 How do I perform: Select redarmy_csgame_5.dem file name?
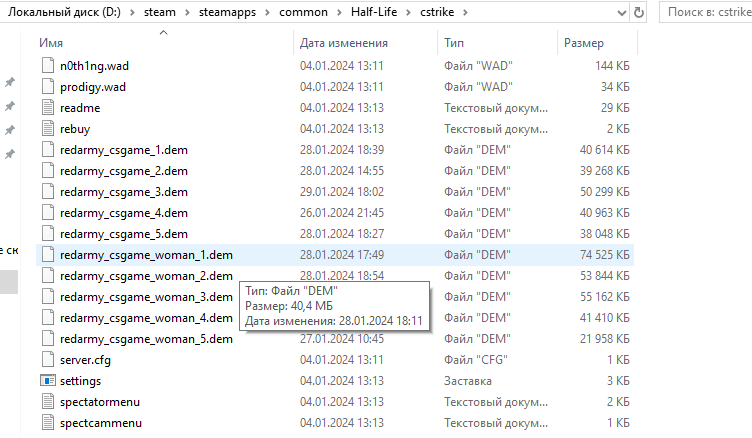tap(124, 234)
